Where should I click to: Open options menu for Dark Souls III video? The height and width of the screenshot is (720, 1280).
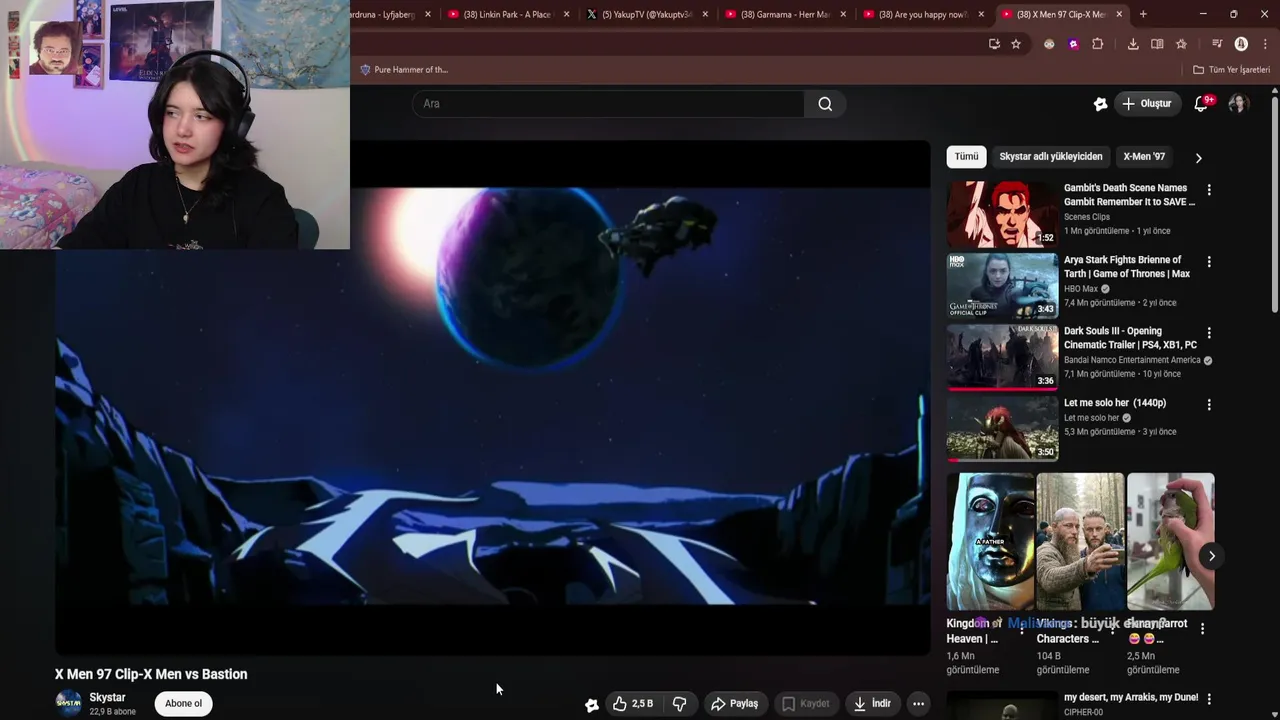click(1209, 333)
